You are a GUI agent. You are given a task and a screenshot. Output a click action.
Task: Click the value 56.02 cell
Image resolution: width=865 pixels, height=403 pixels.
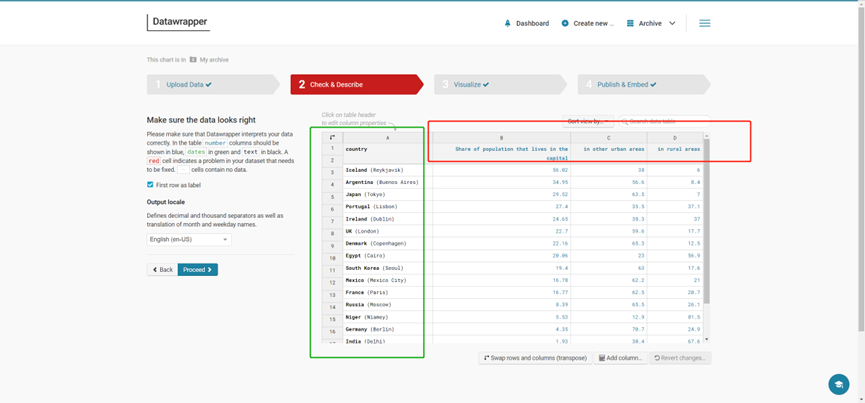click(501, 170)
